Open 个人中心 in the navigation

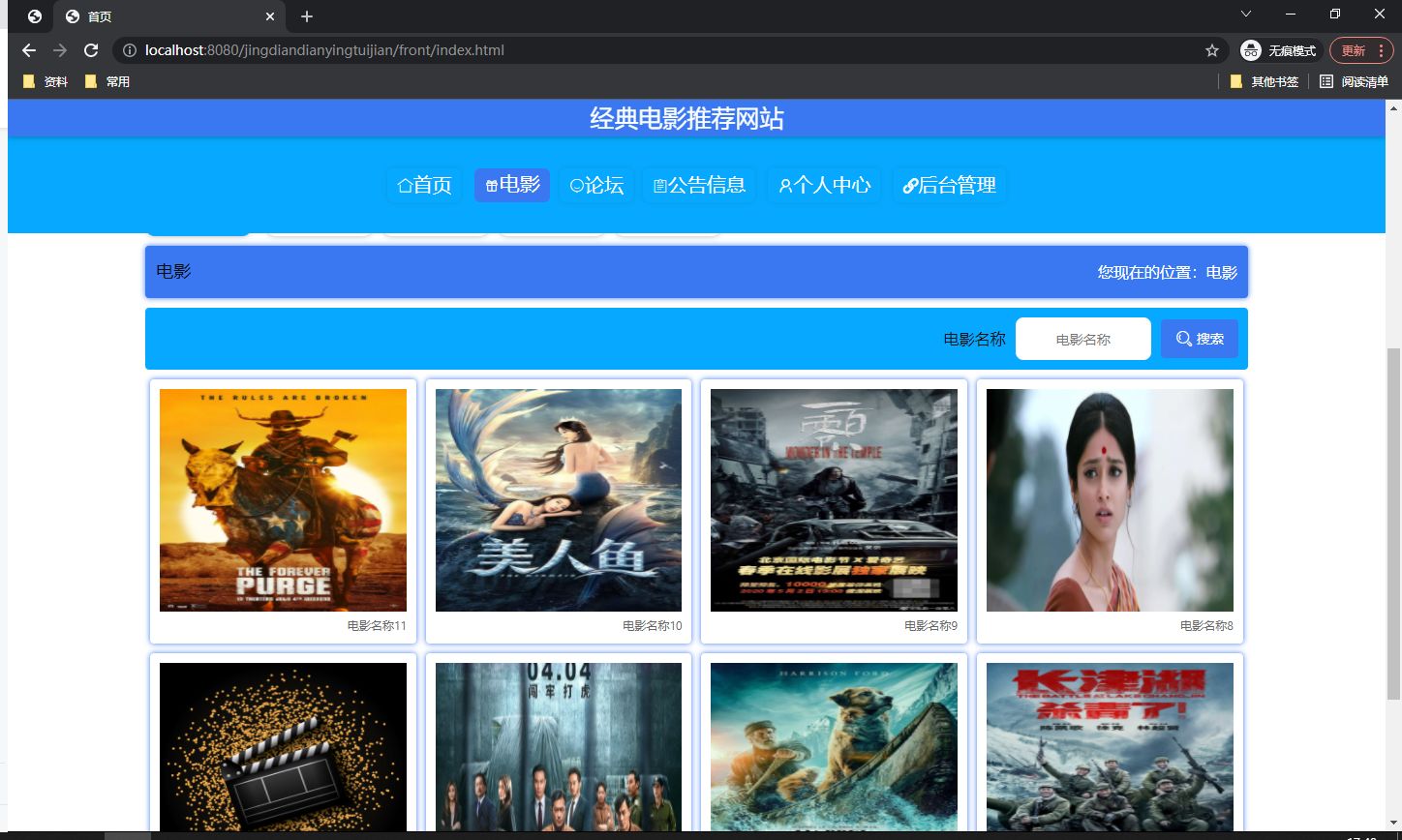[x=824, y=185]
